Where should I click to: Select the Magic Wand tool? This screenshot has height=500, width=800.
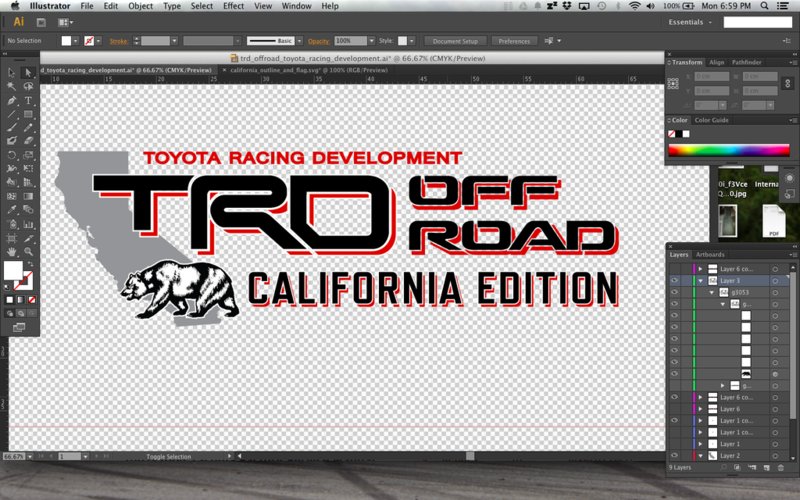click(11, 86)
